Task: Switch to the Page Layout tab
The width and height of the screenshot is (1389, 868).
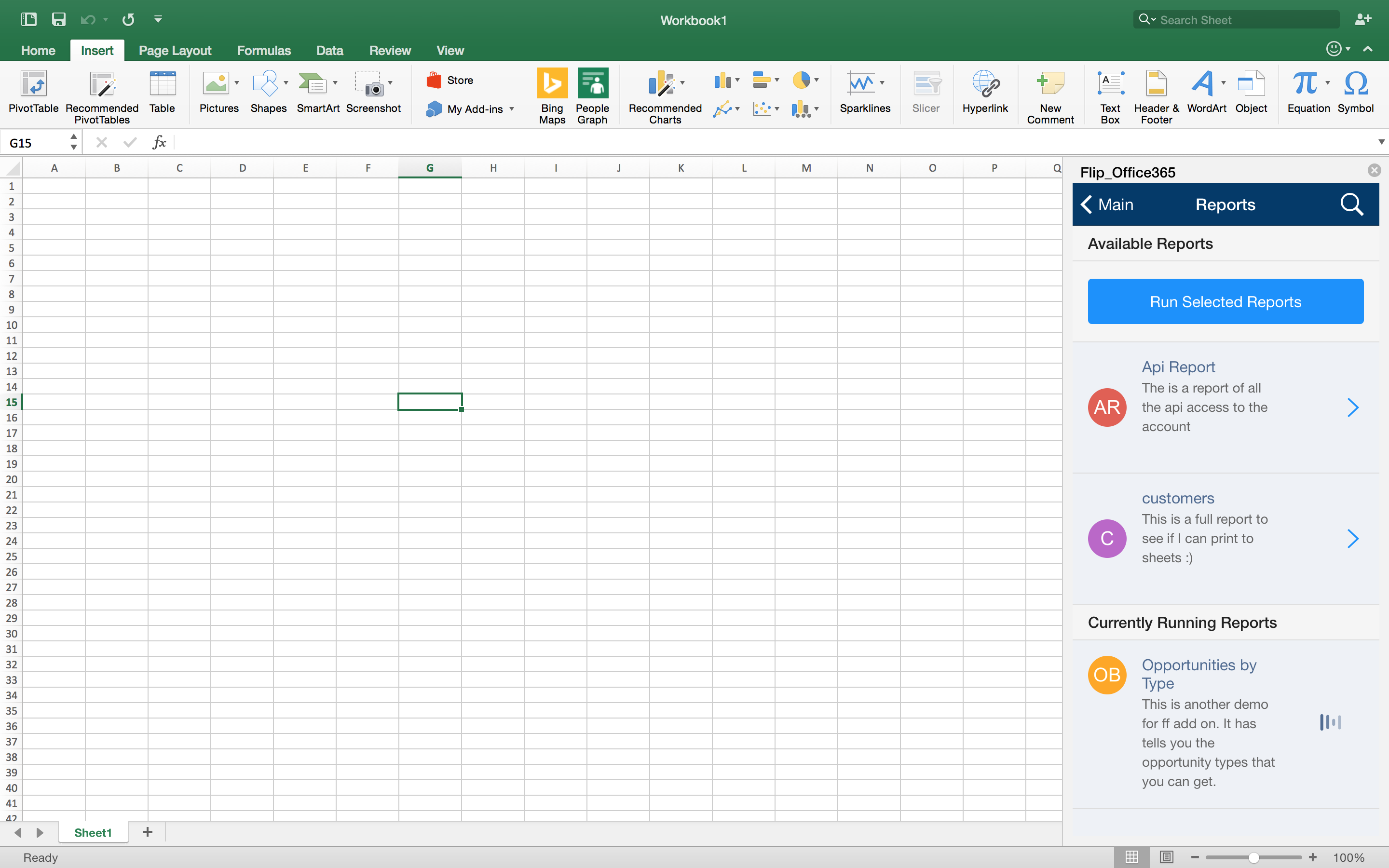Action: pyautogui.click(x=175, y=51)
